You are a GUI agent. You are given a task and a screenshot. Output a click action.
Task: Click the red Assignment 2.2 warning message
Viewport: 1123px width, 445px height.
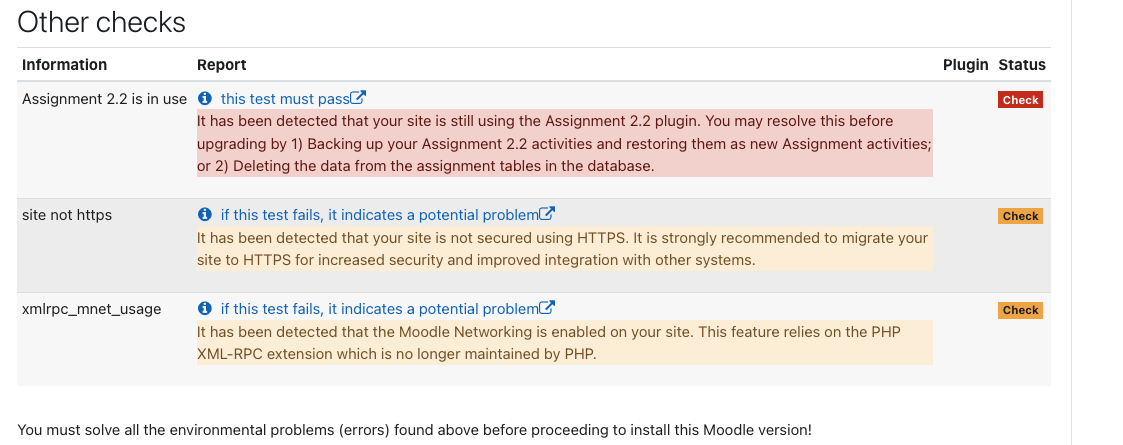pos(565,143)
